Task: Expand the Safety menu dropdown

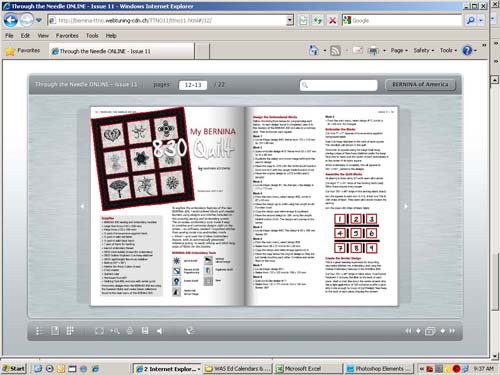Action: pos(424,50)
